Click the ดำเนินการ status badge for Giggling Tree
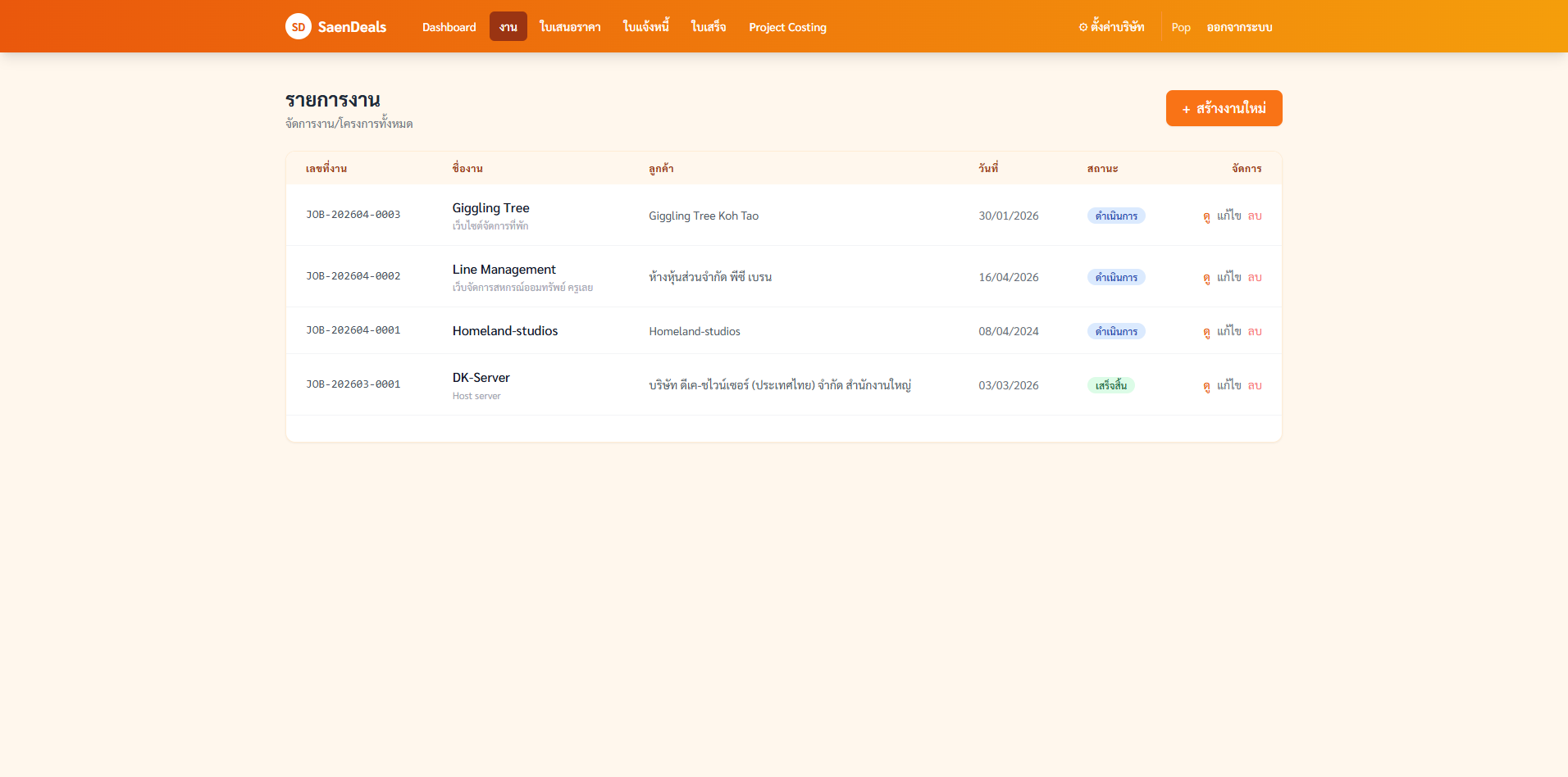Screen dimensions: 1568x777 pyautogui.click(x=1116, y=216)
